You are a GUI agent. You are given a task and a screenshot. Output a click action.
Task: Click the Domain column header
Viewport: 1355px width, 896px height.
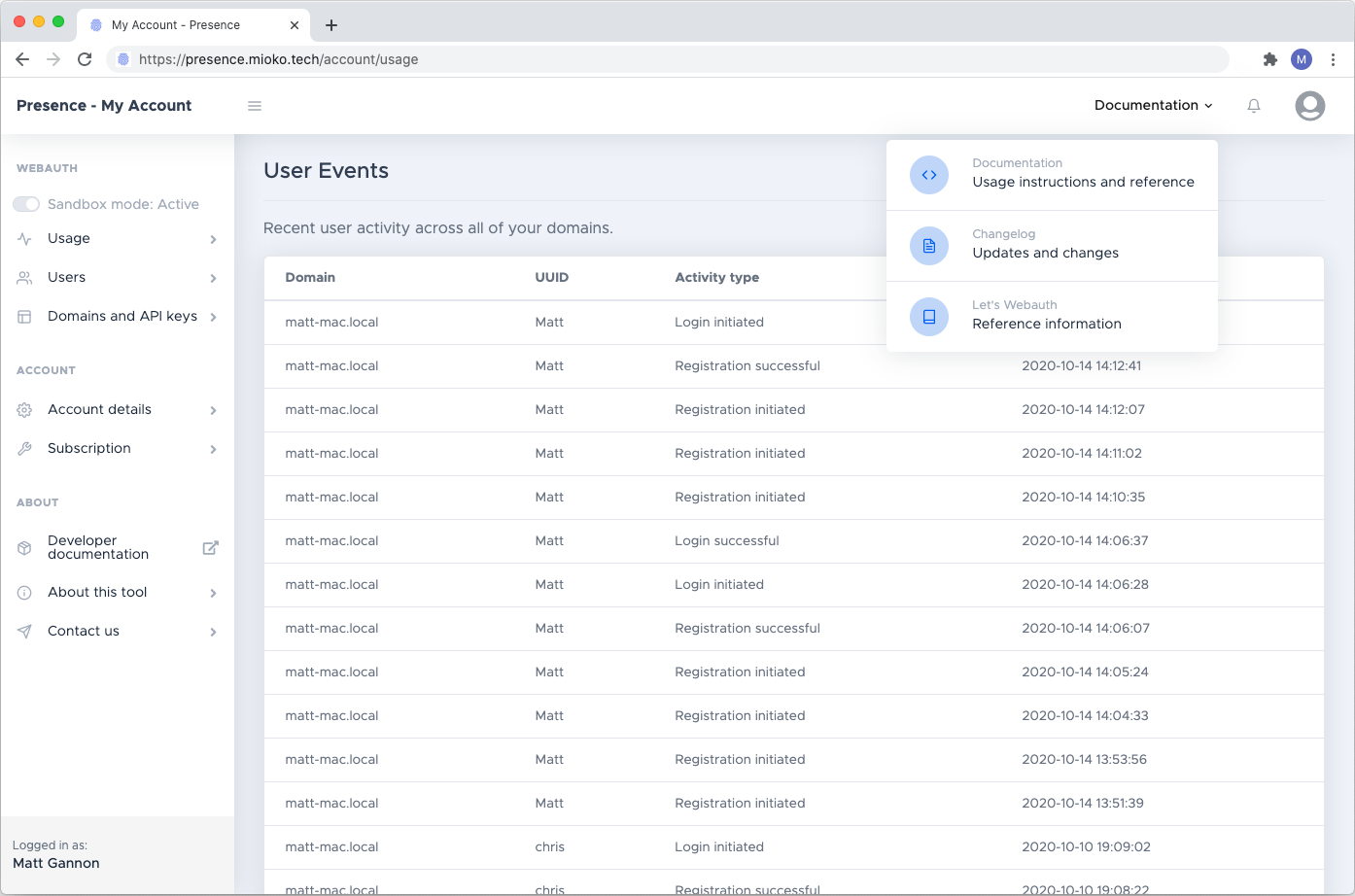pyautogui.click(x=310, y=278)
